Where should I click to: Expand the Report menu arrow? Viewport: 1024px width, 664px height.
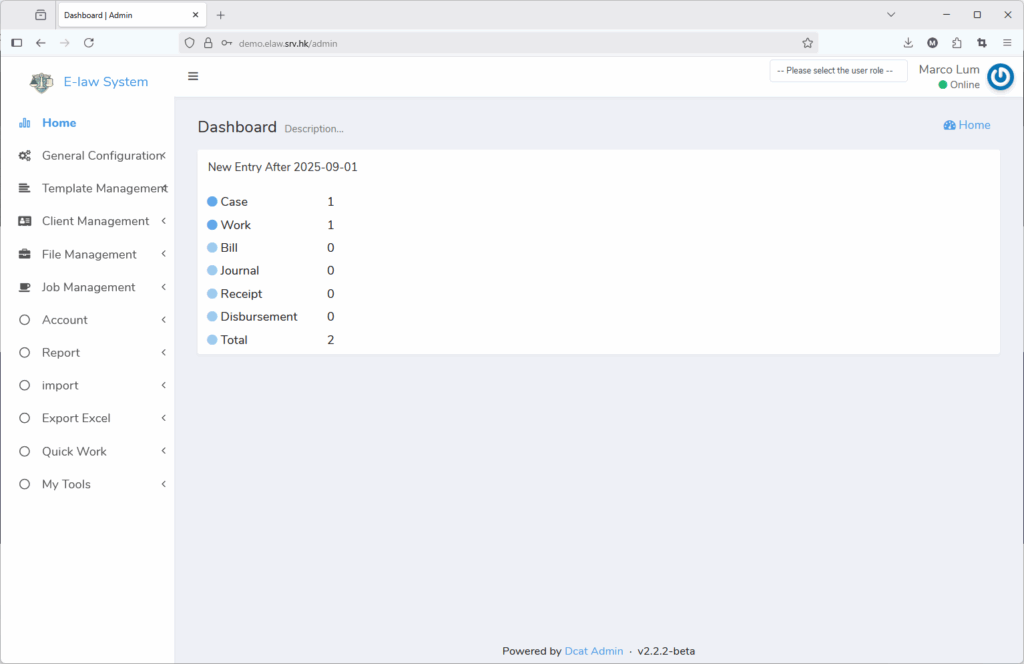point(163,353)
